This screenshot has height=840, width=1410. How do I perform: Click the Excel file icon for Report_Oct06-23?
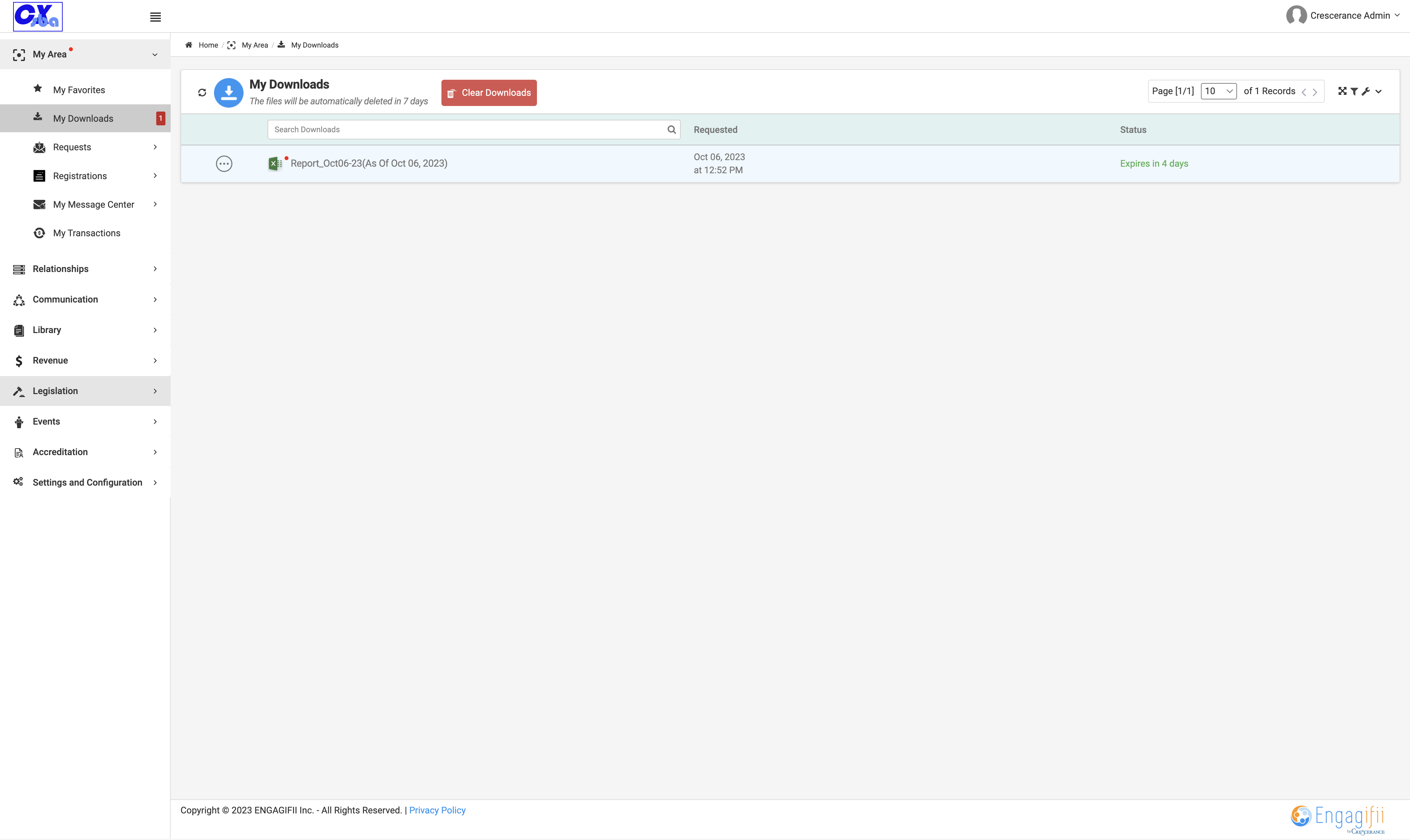click(x=275, y=164)
